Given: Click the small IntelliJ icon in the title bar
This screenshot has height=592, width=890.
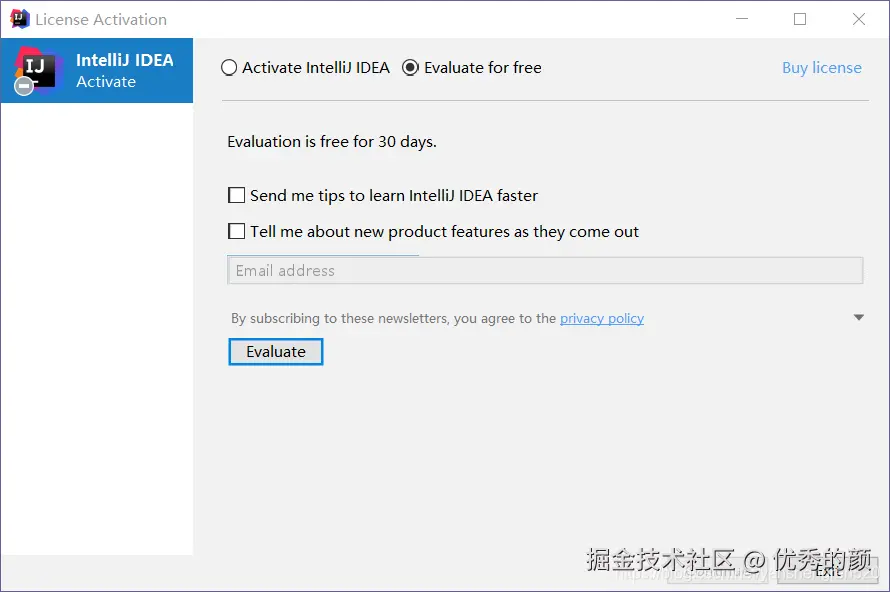Looking at the screenshot, I should 20,19.
